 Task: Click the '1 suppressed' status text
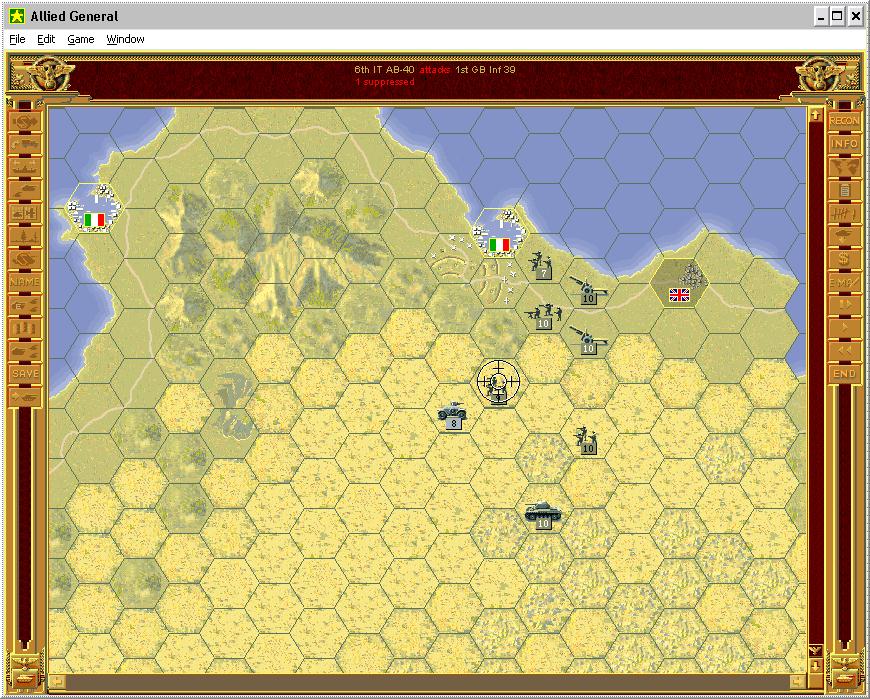tap(385, 82)
